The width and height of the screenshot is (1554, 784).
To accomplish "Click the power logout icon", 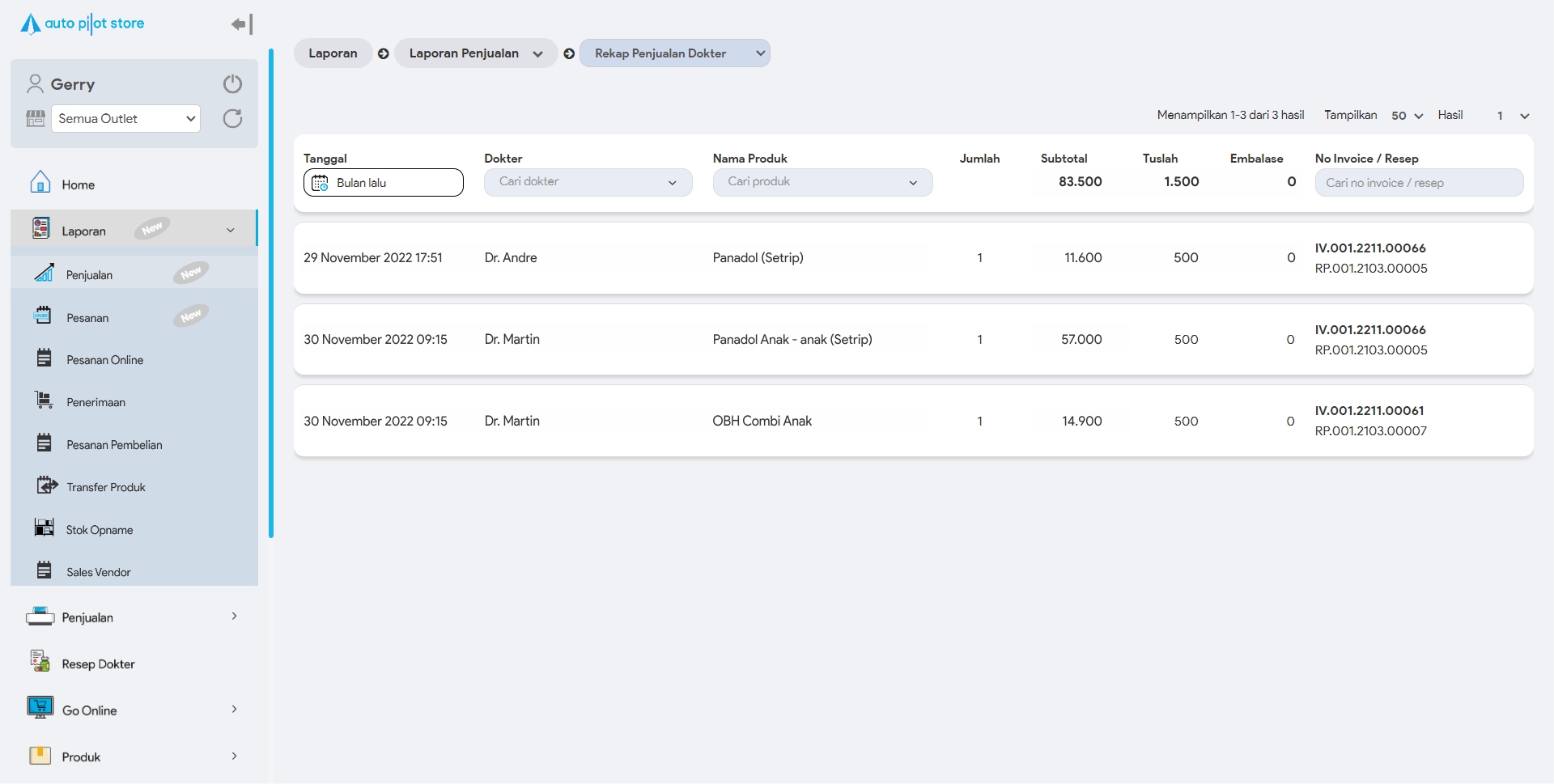I will (232, 84).
